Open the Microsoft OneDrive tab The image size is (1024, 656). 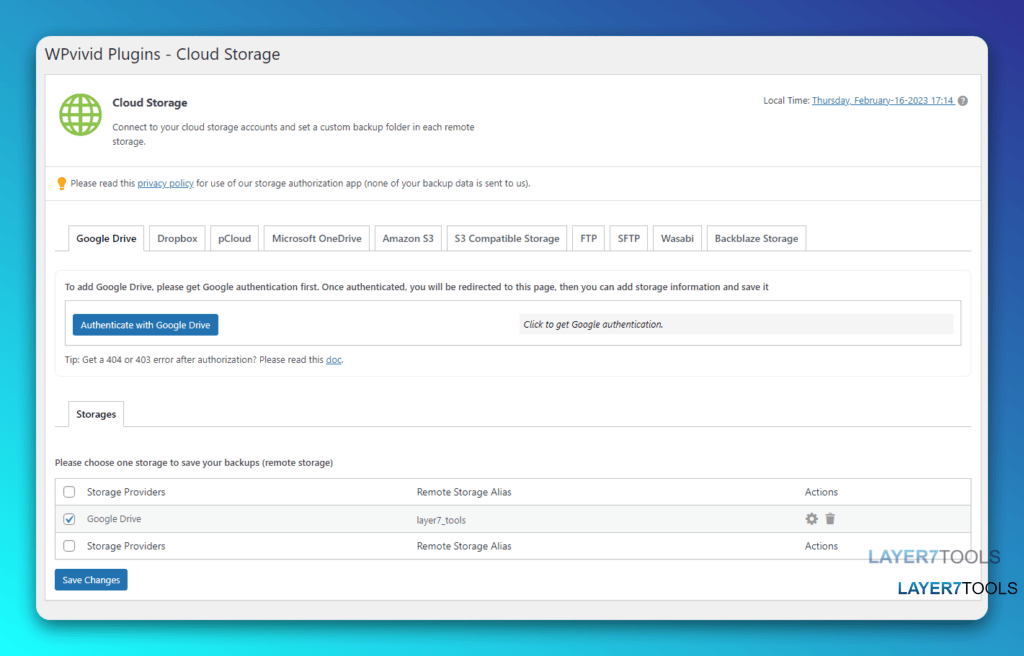coord(317,238)
